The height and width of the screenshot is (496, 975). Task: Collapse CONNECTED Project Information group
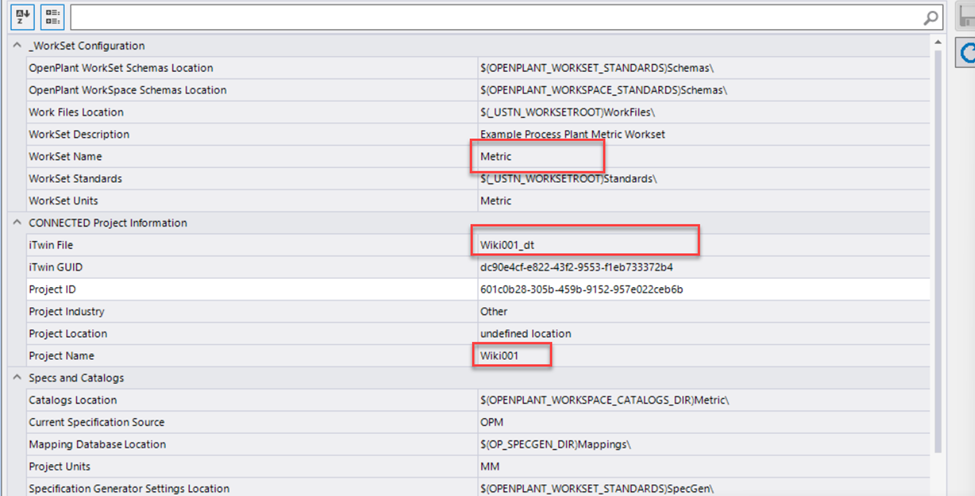click(x=17, y=223)
